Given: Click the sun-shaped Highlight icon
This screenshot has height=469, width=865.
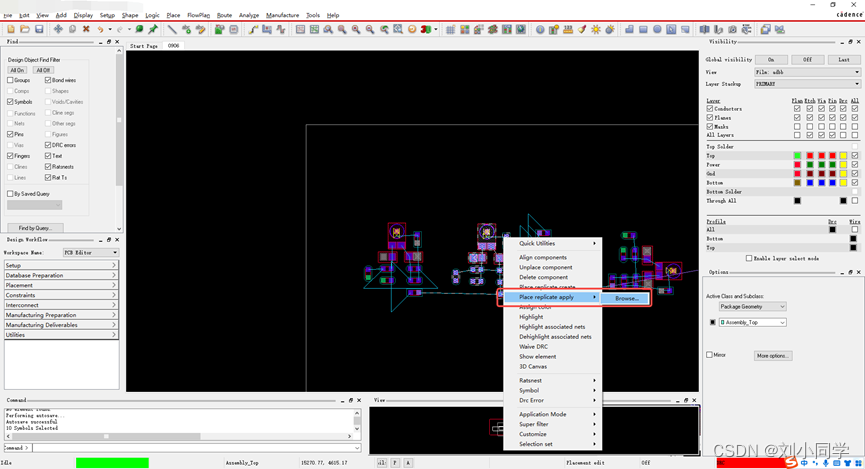Looking at the screenshot, I should 596,29.
